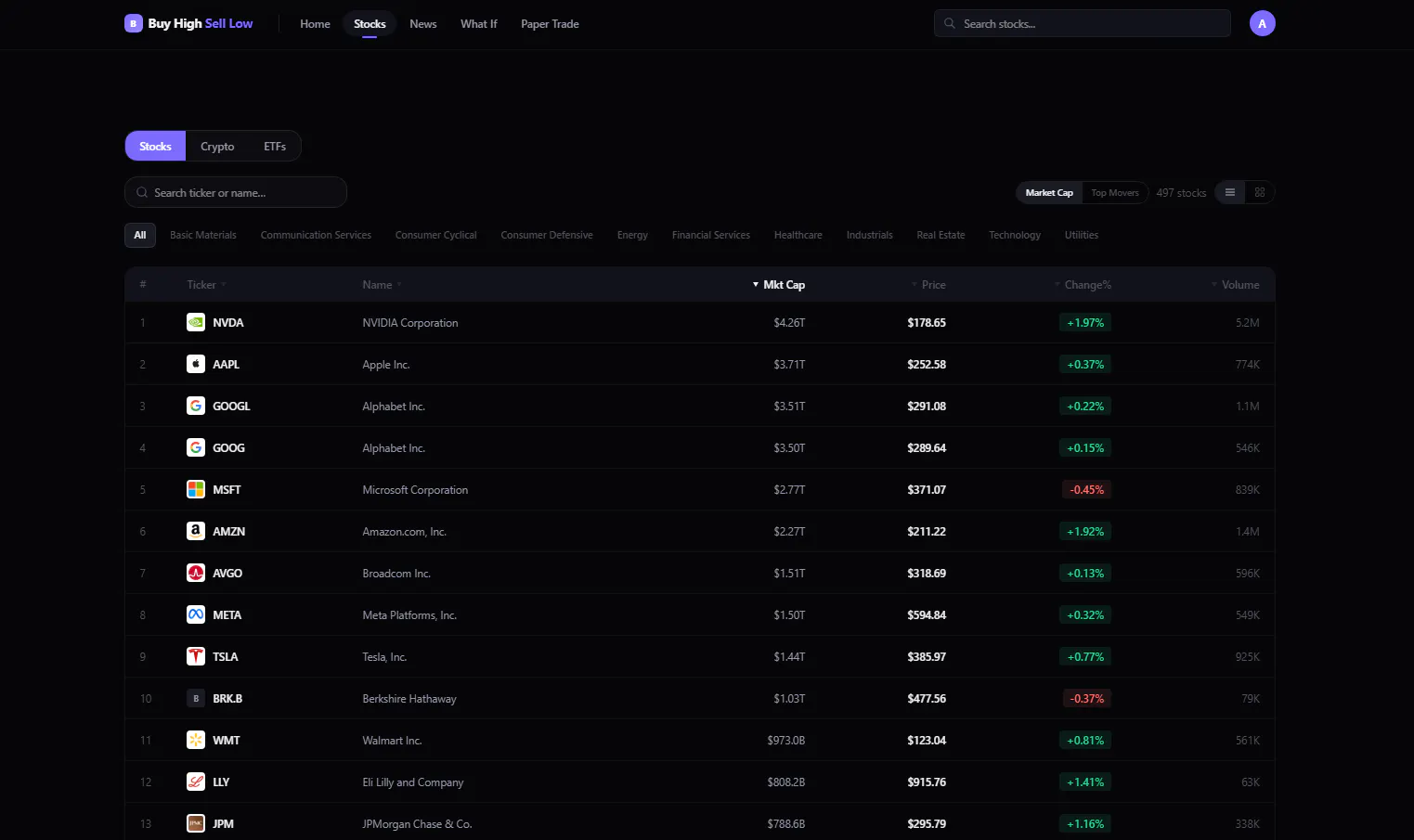Screen dimensions: 1414x840
Task: Select the All sectors filter
Action: (140, 235)
